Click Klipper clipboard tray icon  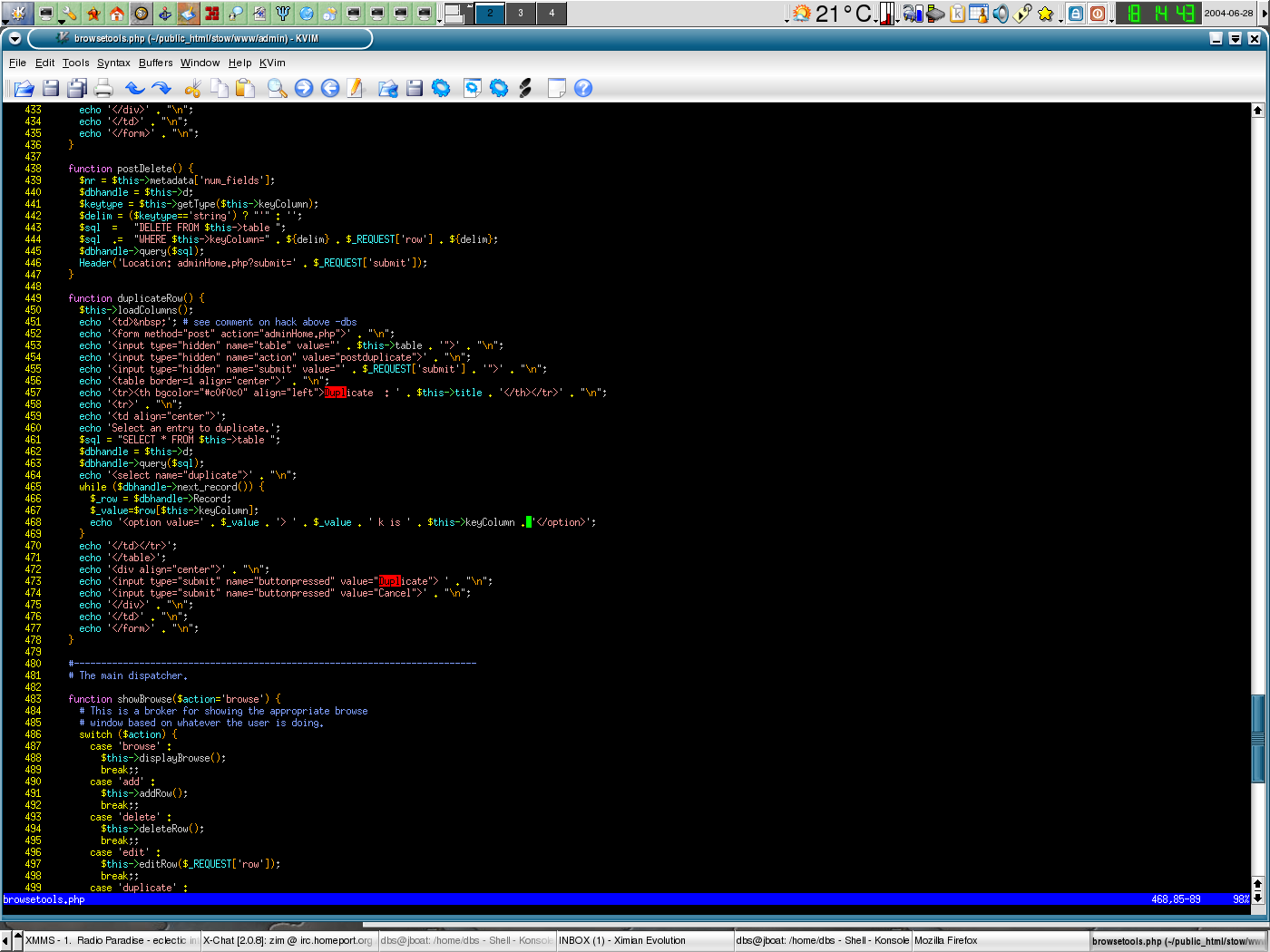[957, 13]
